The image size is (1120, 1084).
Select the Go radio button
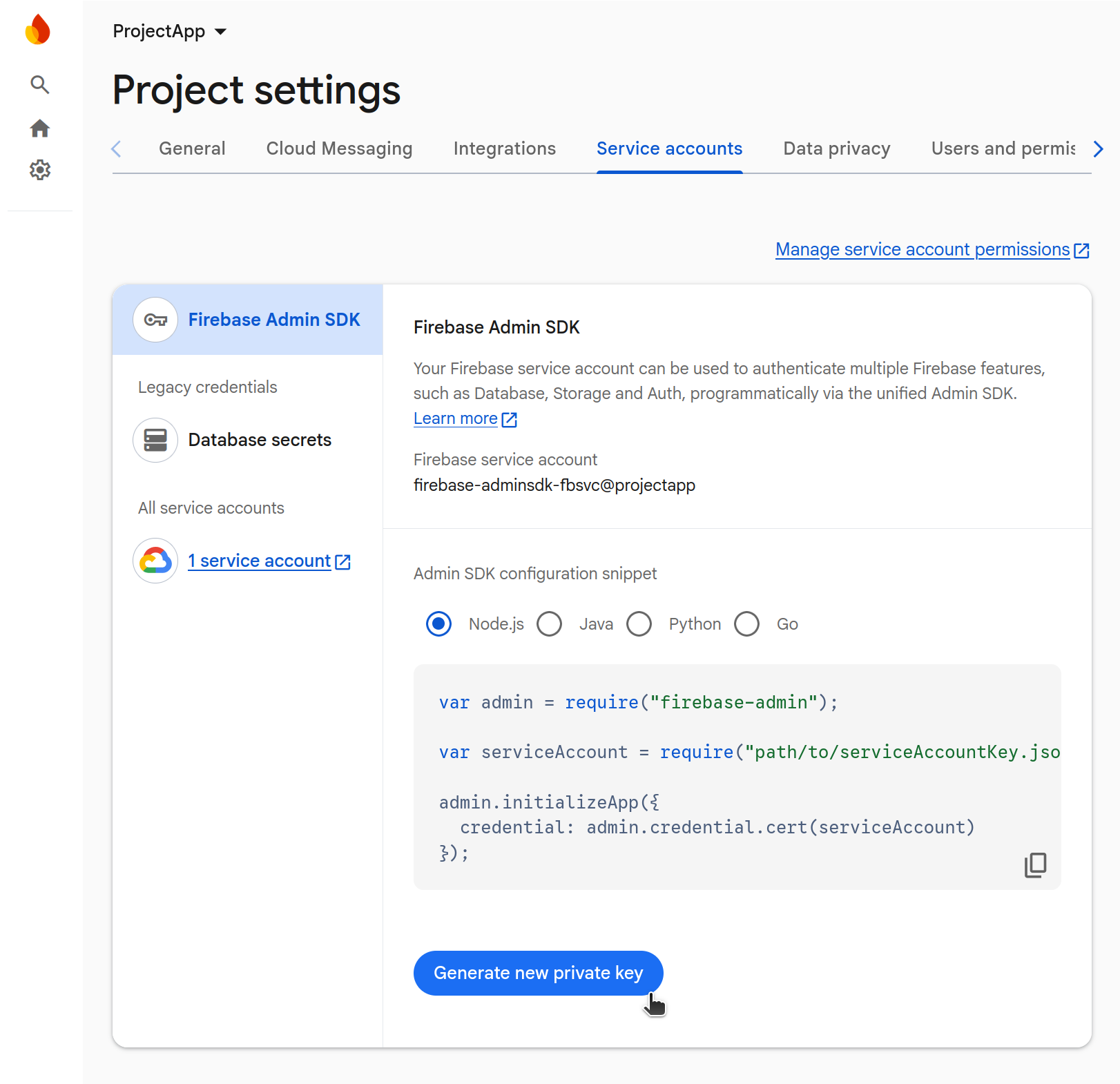coord(746,624)
